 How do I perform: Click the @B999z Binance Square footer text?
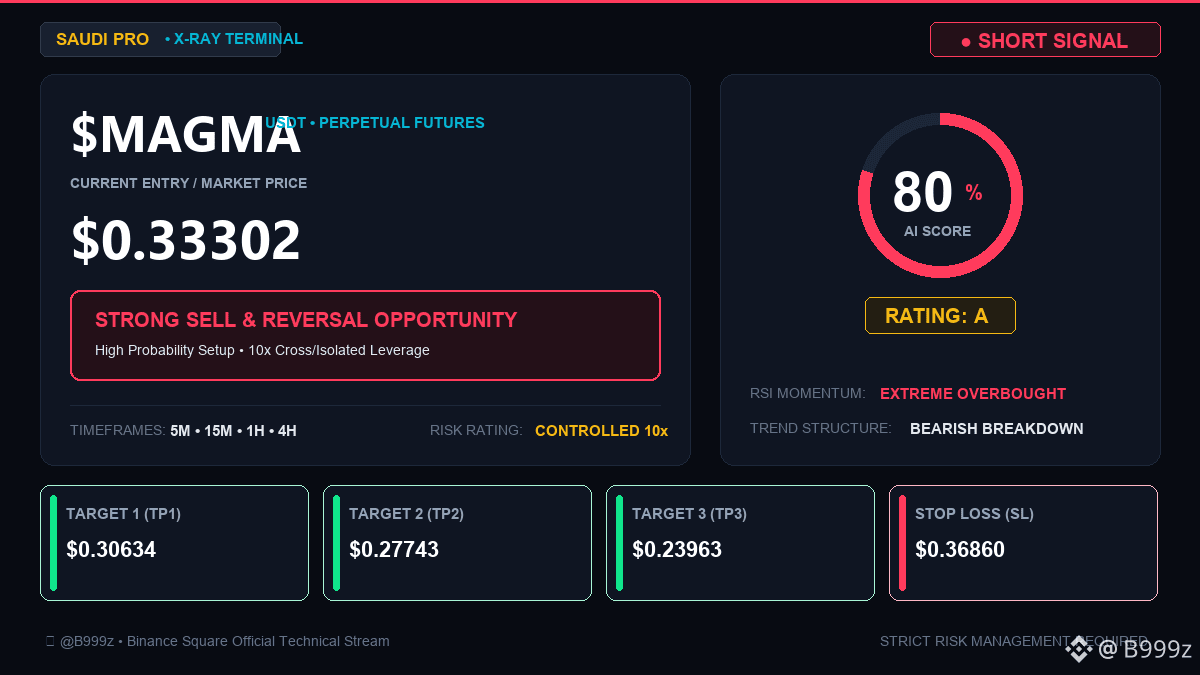[x=218, y=641]
